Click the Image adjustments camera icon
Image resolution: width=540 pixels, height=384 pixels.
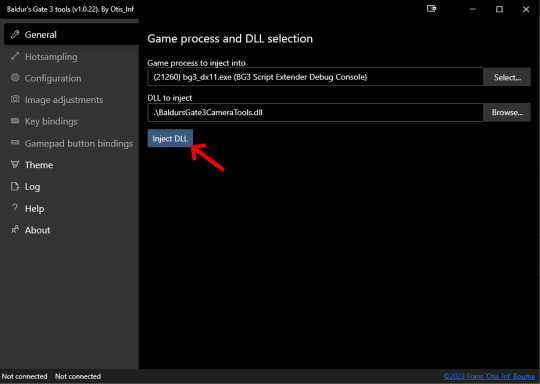coord(15,99)
